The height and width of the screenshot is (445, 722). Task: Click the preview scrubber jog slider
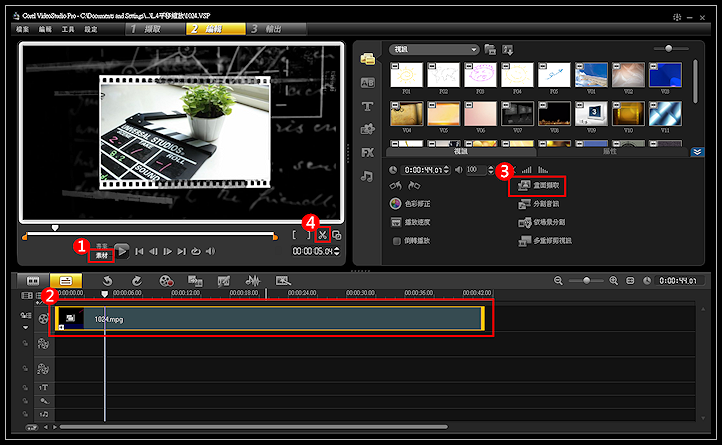(x=55, y=228)
